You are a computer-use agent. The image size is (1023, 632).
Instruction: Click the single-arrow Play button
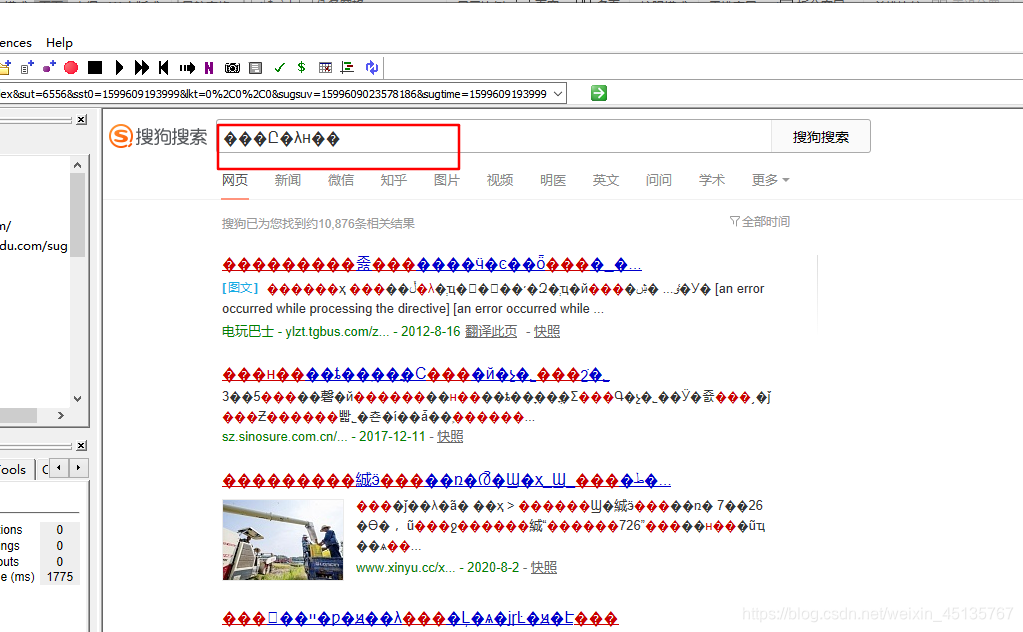(119, 67)
